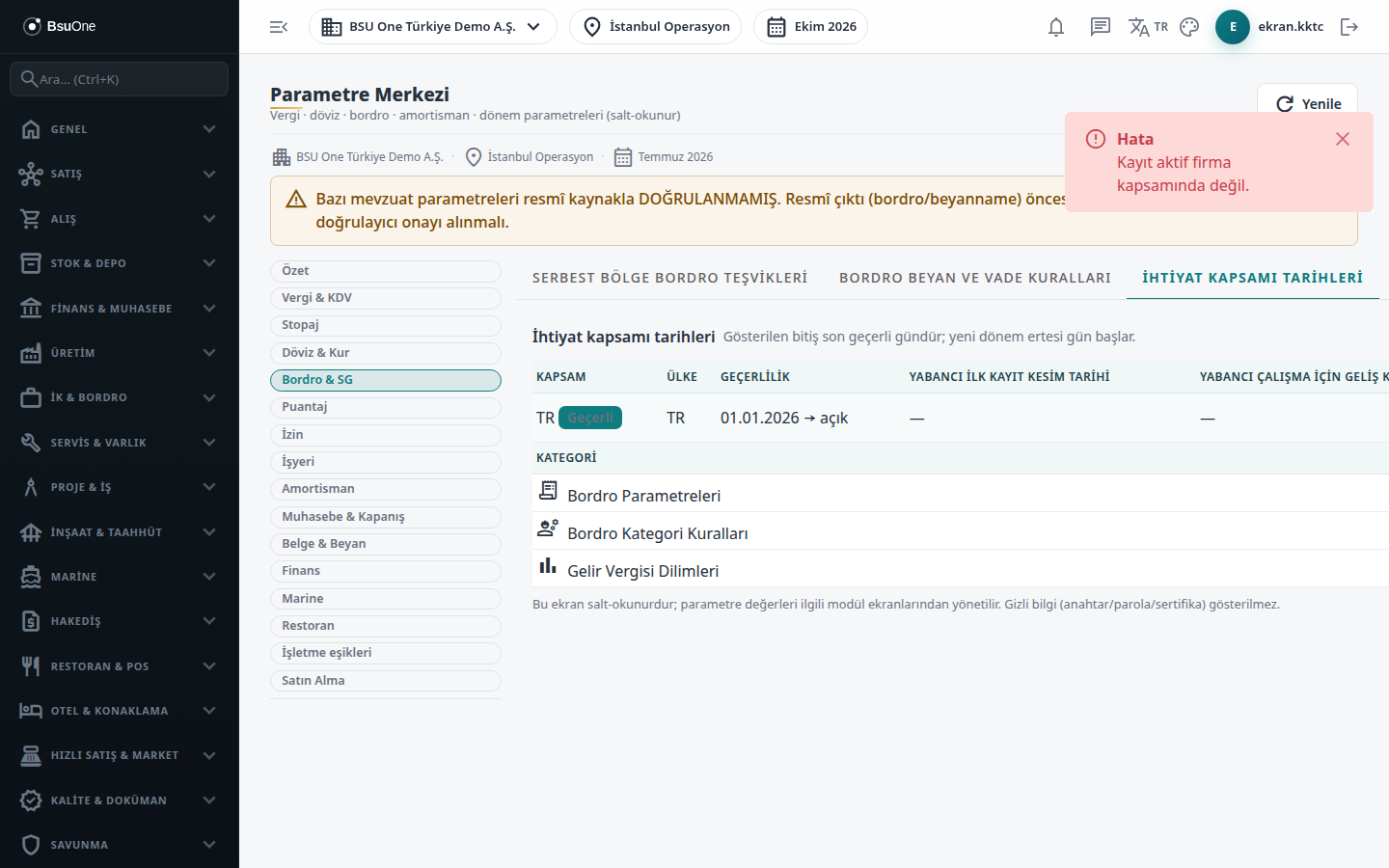This screenshot has width=1389, height=868.
Task: Click the Finans & Muhasebe bank icon
Action: coord(31,309)
